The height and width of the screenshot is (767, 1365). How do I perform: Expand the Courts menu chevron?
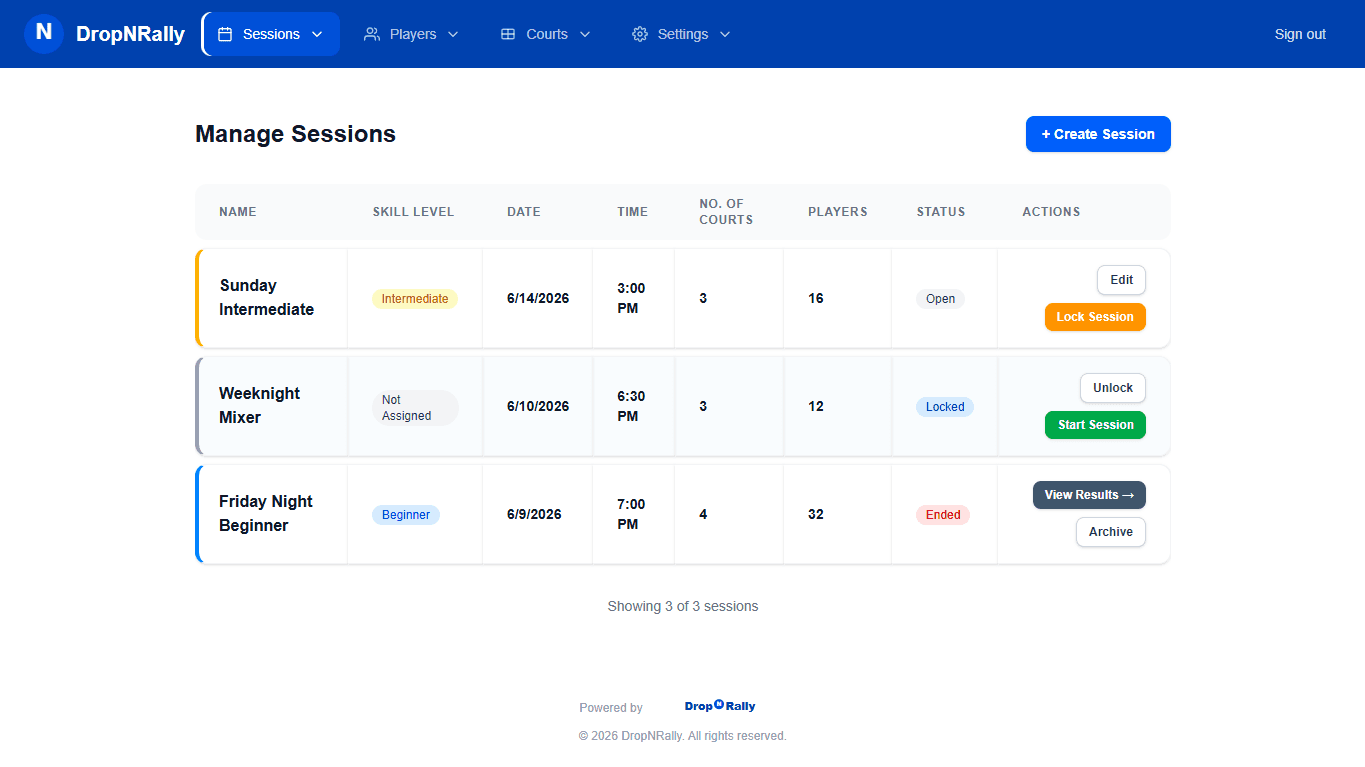click(585, 34)
